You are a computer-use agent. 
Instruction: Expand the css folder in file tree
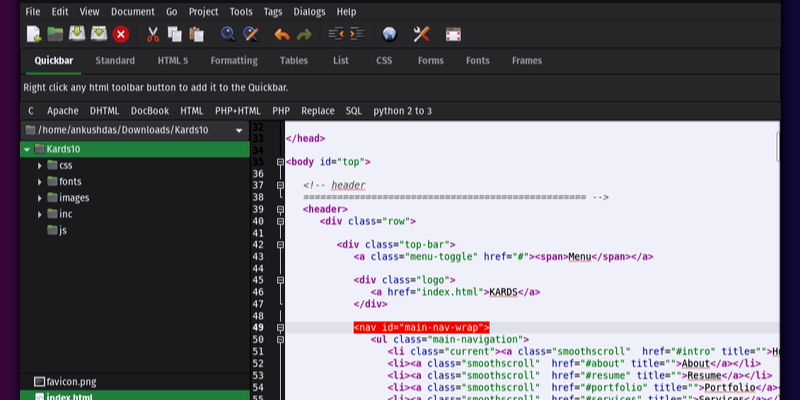point(40,165)
